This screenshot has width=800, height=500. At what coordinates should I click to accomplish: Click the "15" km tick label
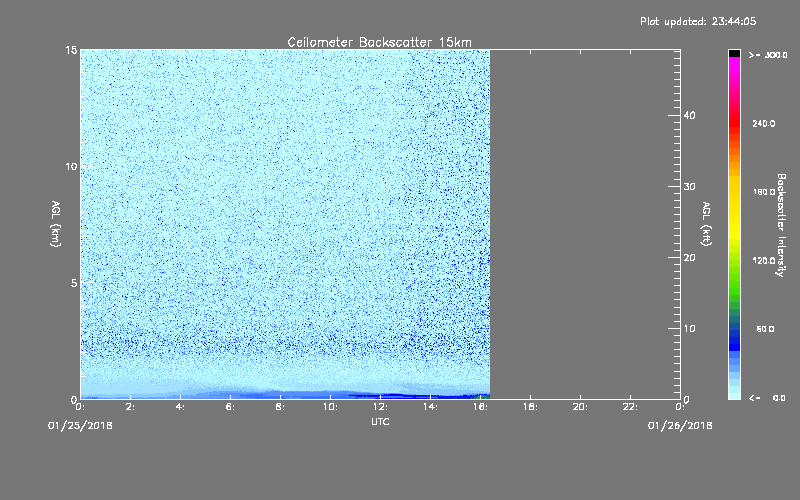tap(71, 50)
